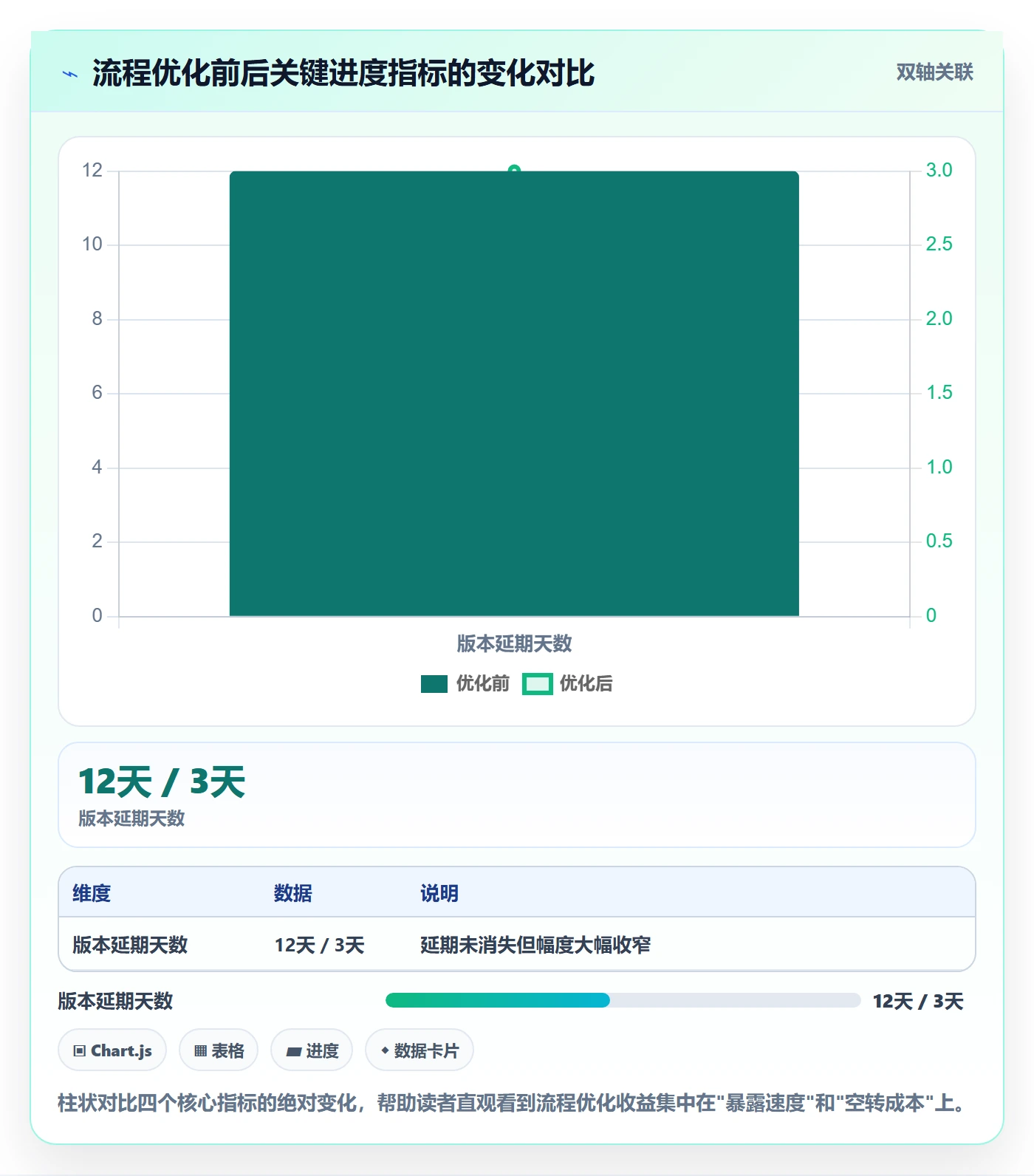This screenshot has height=1176, width=1034.
Task: Click the green data point atop the bar
Action: point(514,170)
